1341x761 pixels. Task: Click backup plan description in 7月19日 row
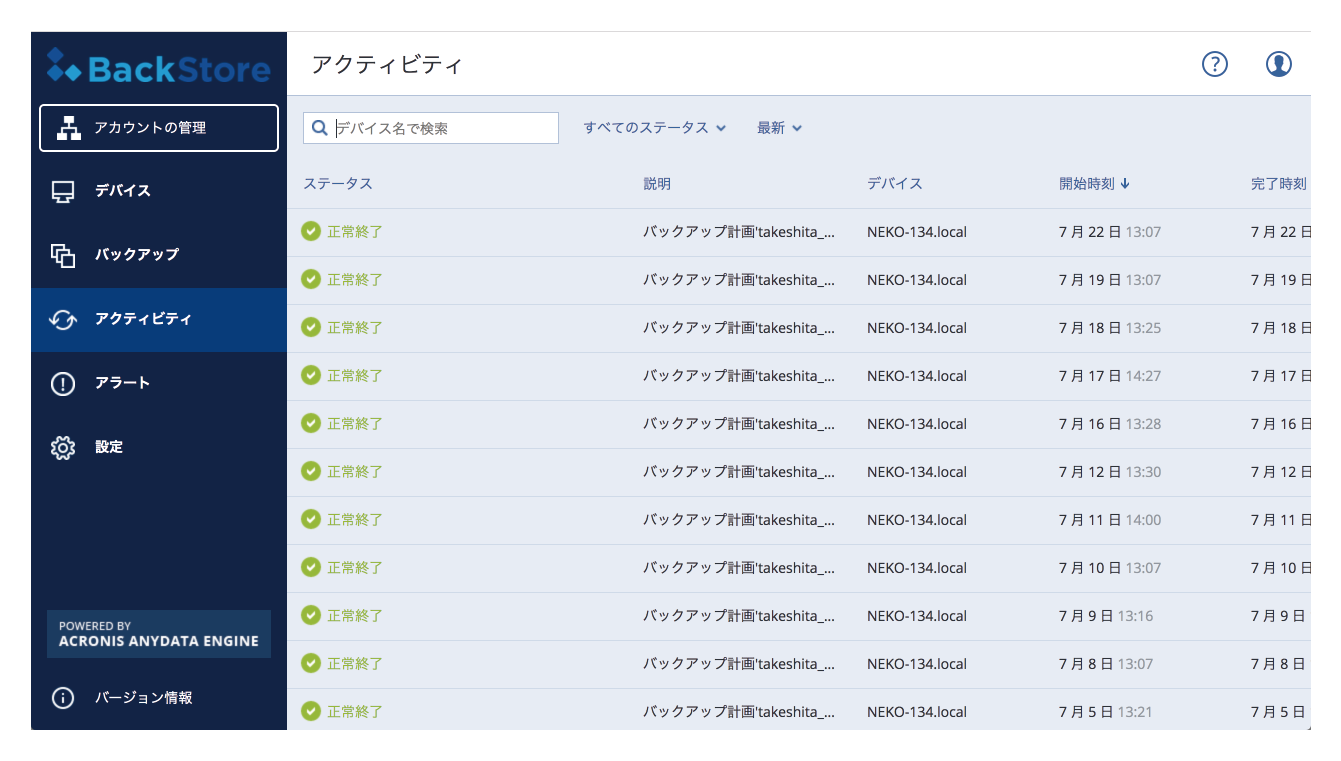click(x=739, y=280)
